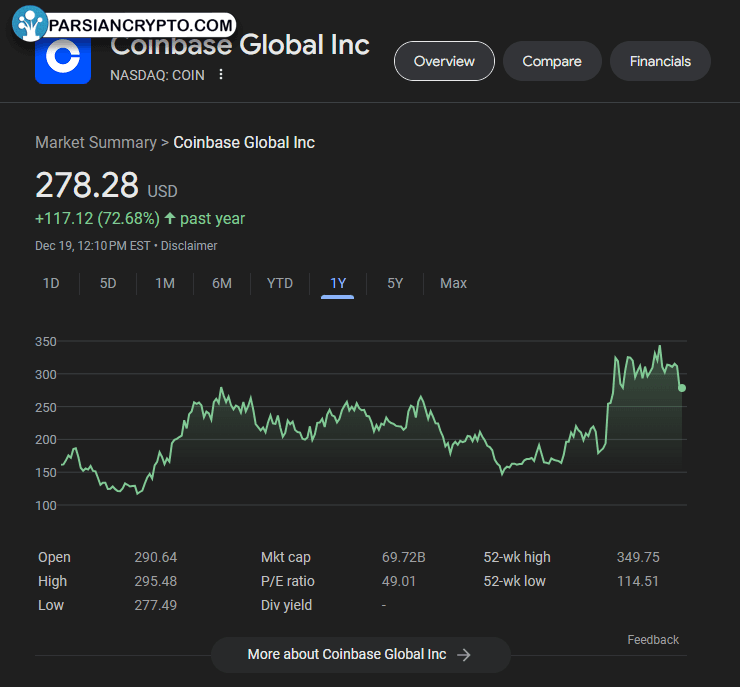Click the 52-wk high label

[517, 557]
